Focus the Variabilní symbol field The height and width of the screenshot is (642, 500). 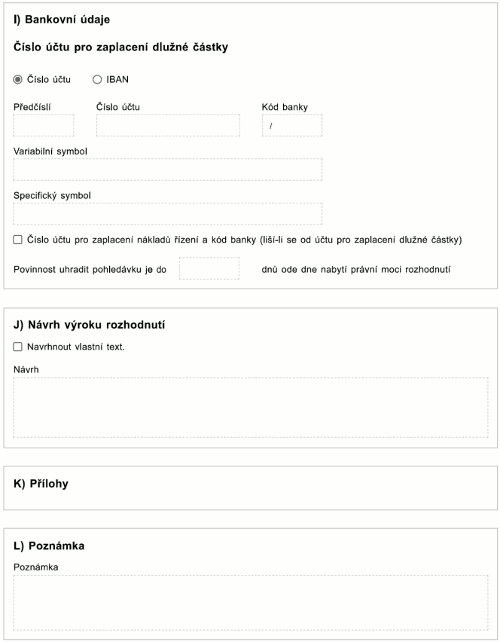click(x=168, y=170)
